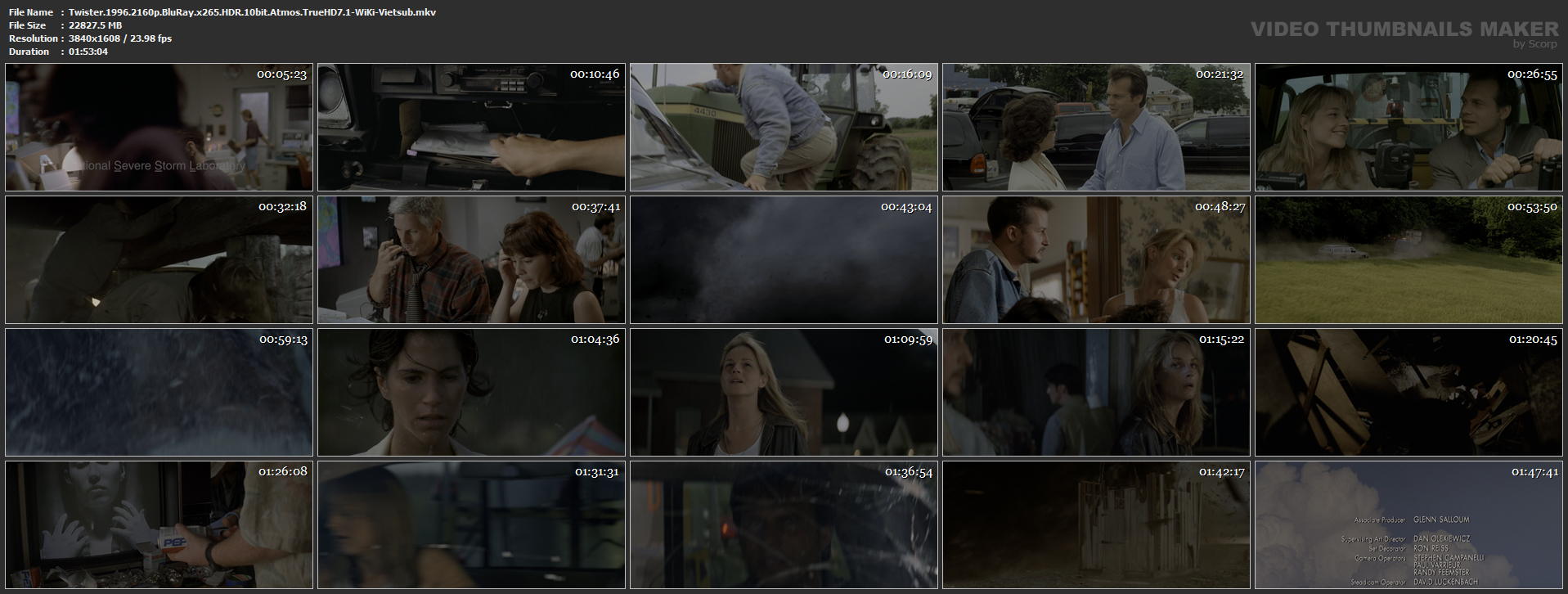The height and width of the screenshot is (594, 1568).
Task: Click the file size value 22827.5 MB
Action: point(96,25)
